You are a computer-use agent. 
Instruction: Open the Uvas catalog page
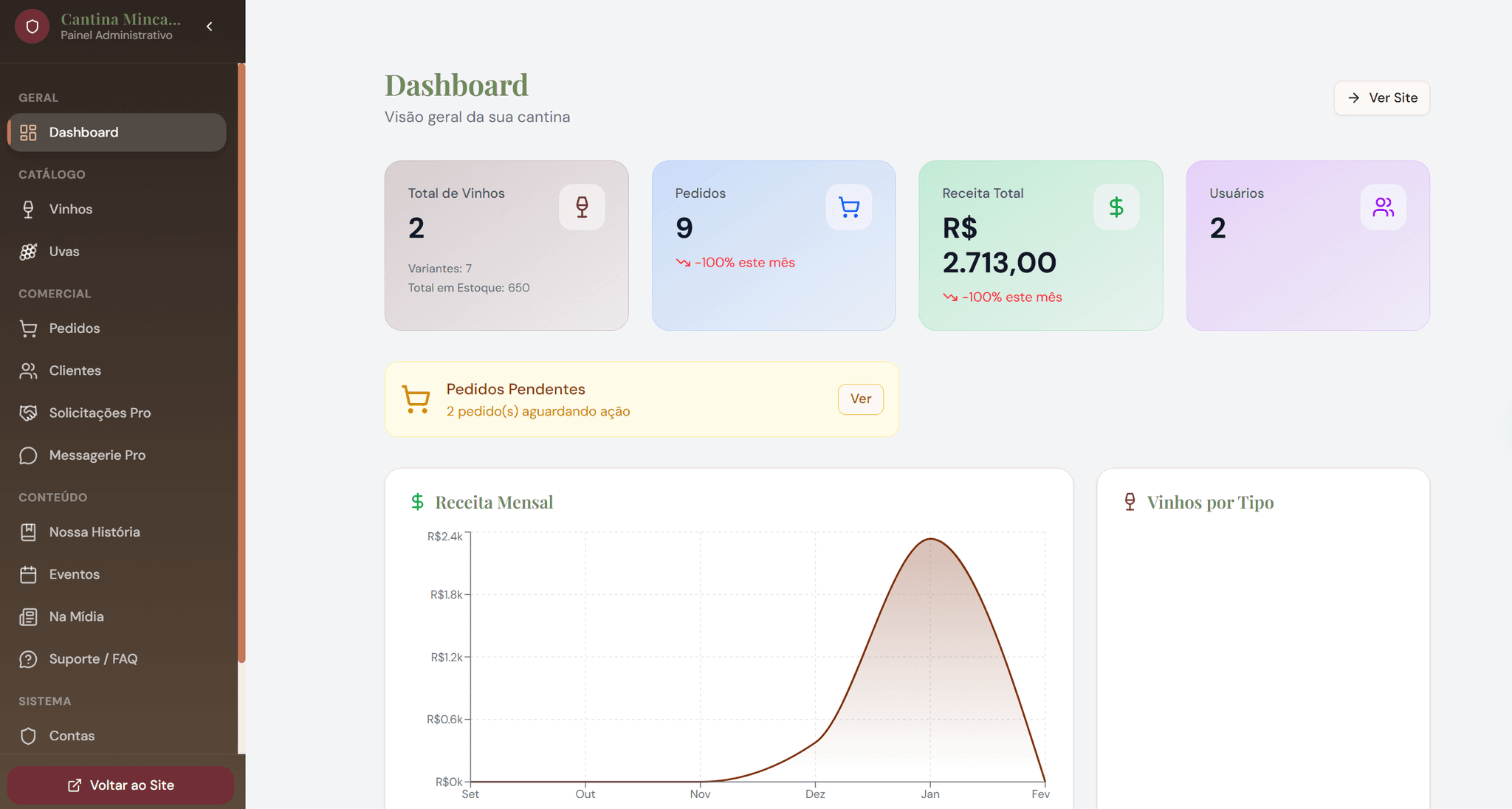[64, 252]
